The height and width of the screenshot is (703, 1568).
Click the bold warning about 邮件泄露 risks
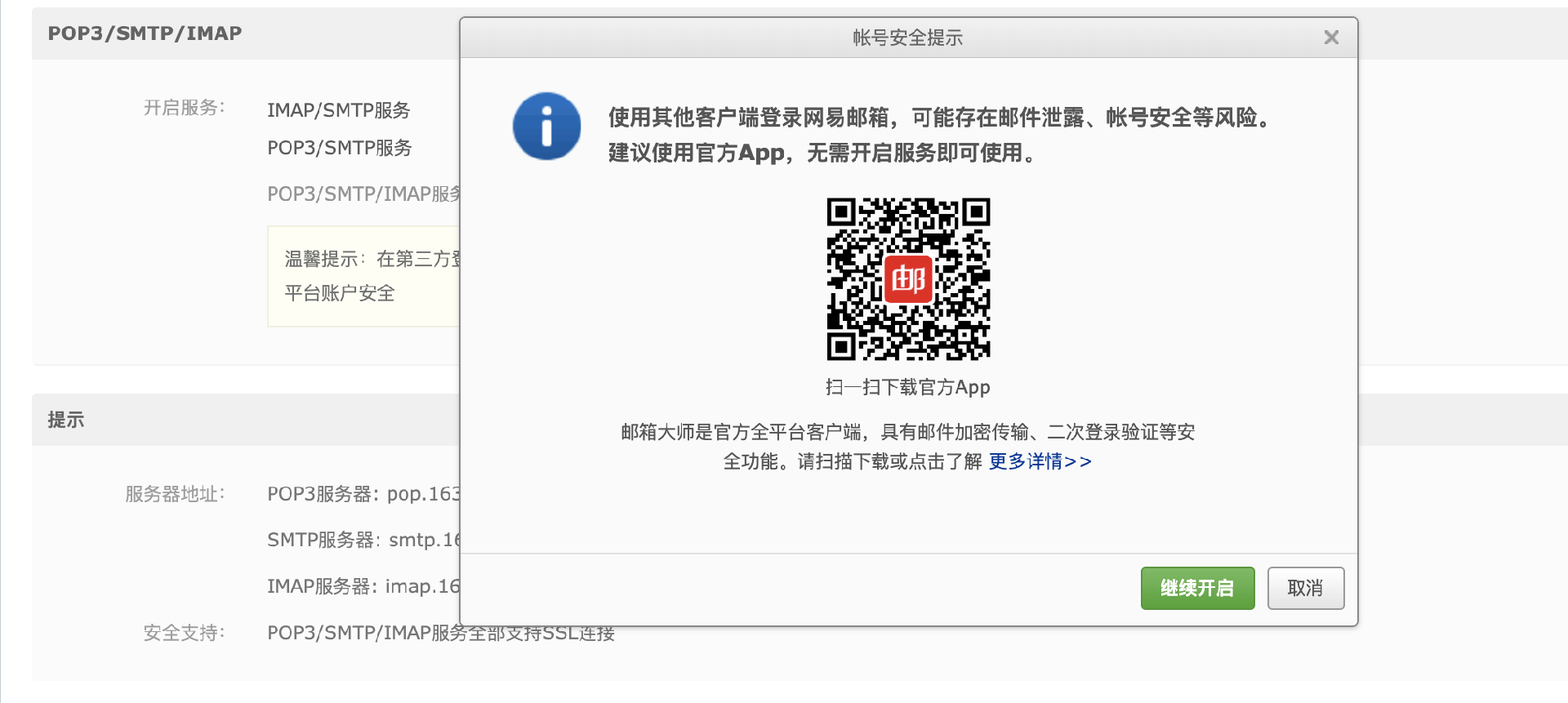pos(941,118)
